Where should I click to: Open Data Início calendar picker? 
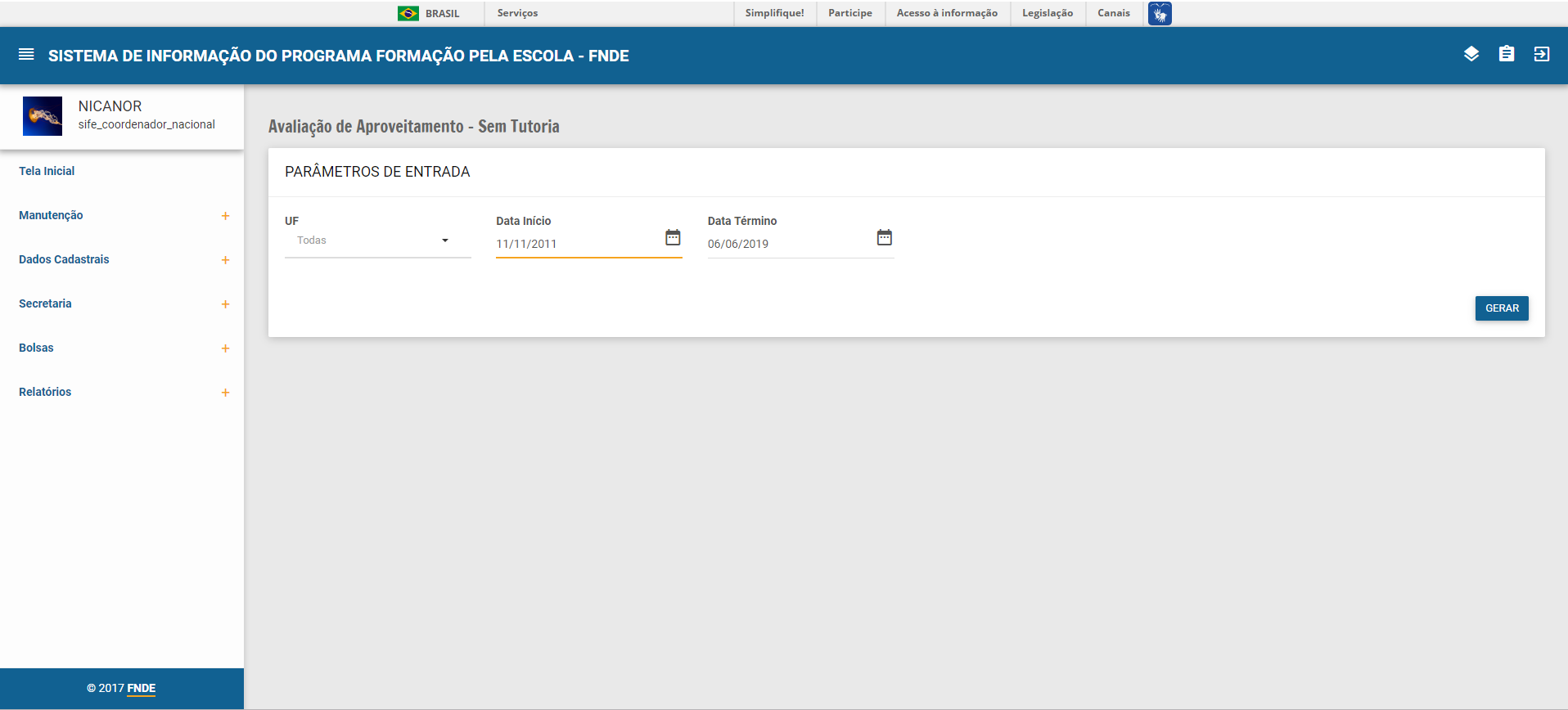click(x=673, y=237)
